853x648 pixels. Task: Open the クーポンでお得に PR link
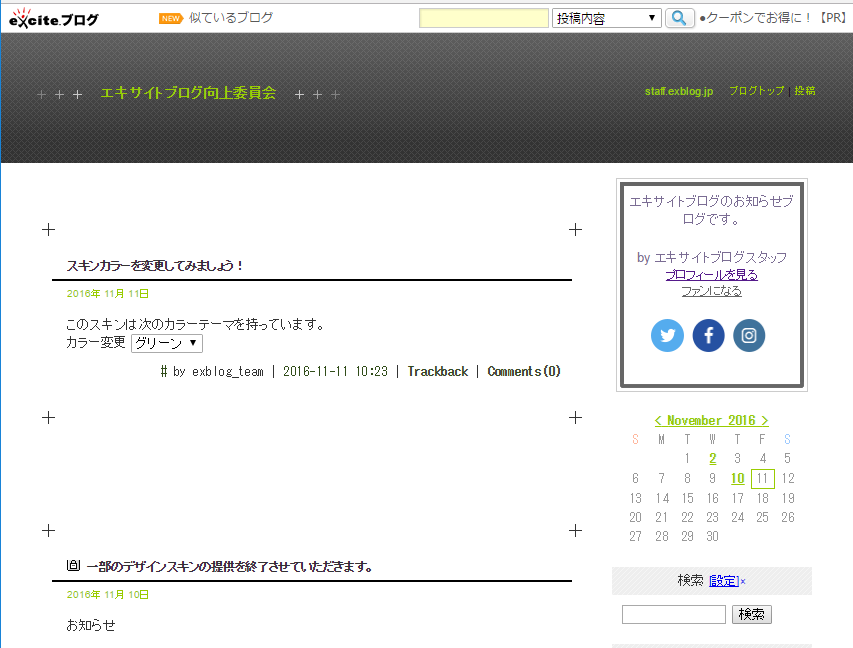click(773, 18)
